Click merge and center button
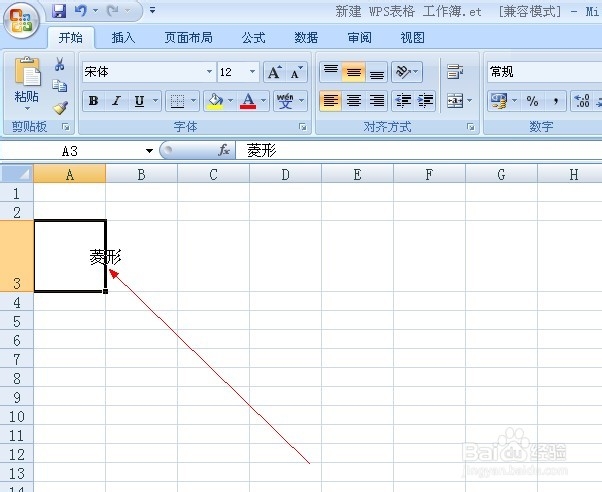 pos(455,101)
